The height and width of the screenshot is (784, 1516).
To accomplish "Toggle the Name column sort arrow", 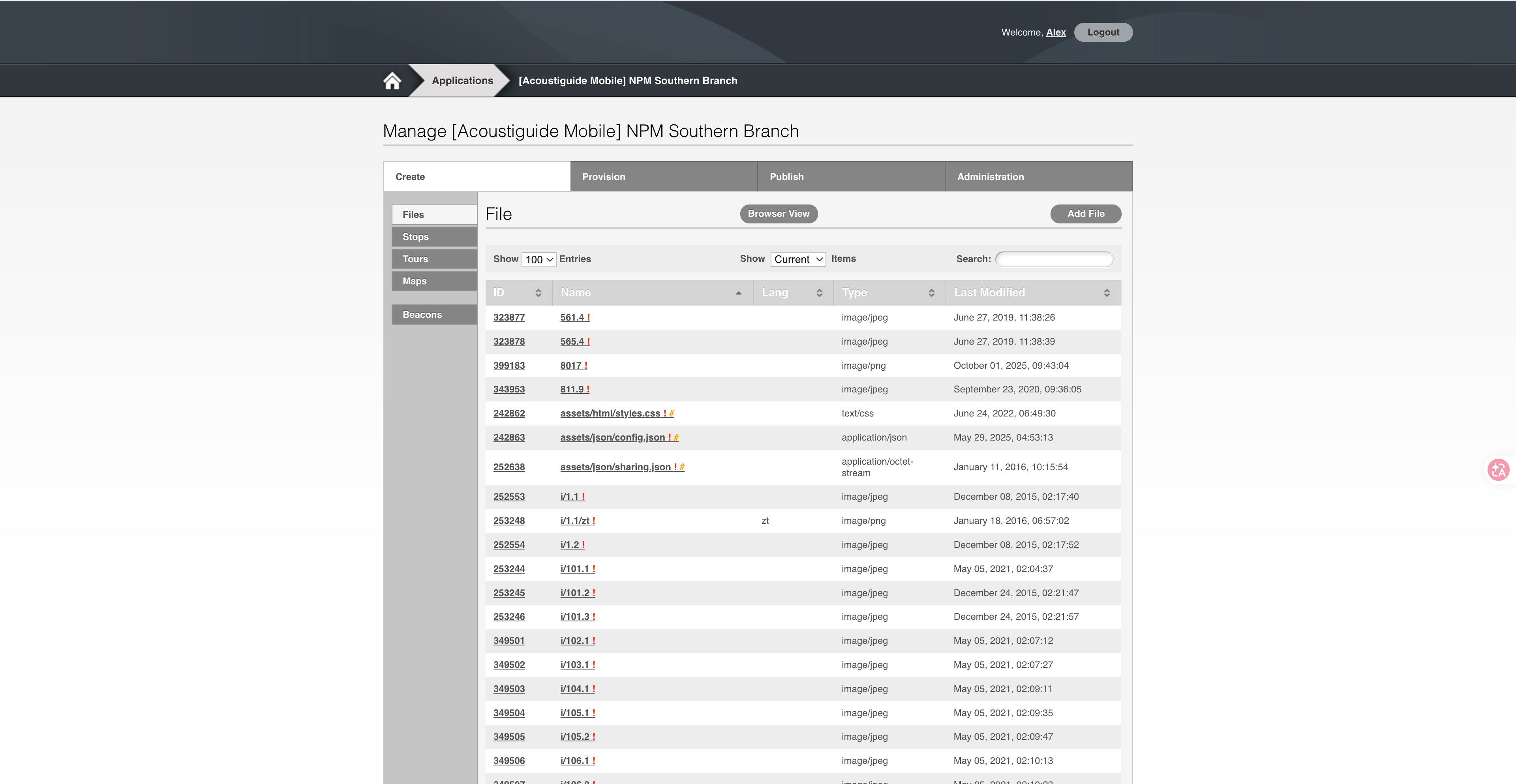I will (738, 293).
